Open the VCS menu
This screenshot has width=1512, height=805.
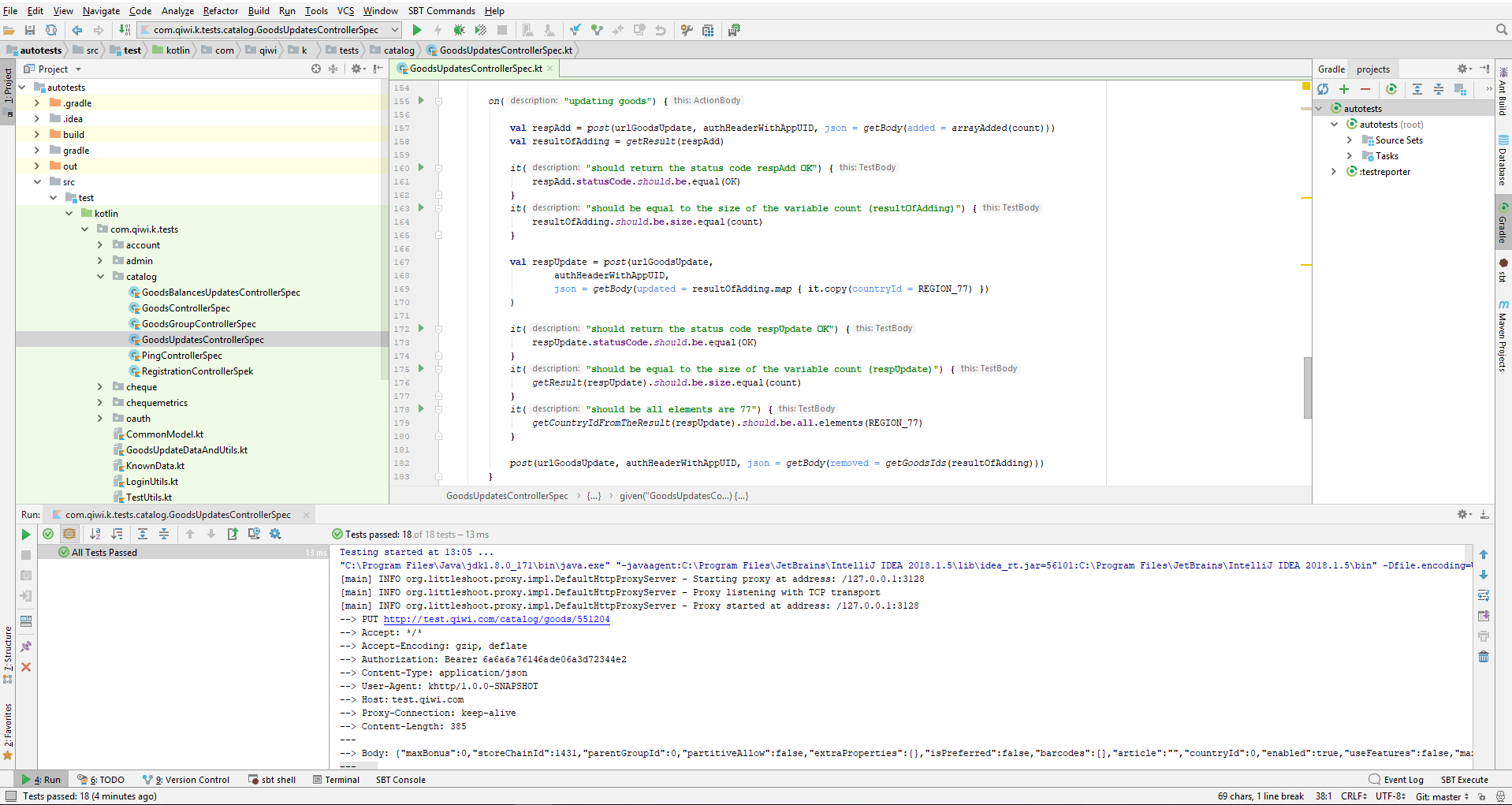tap(345, 10)
